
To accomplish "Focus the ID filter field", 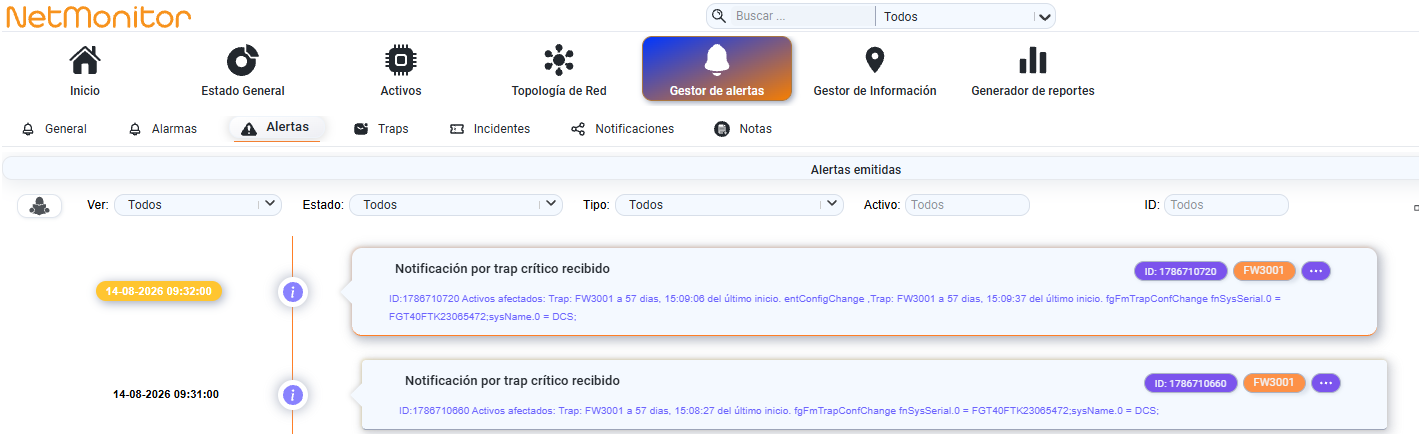I will click(x=1226, y=204).
